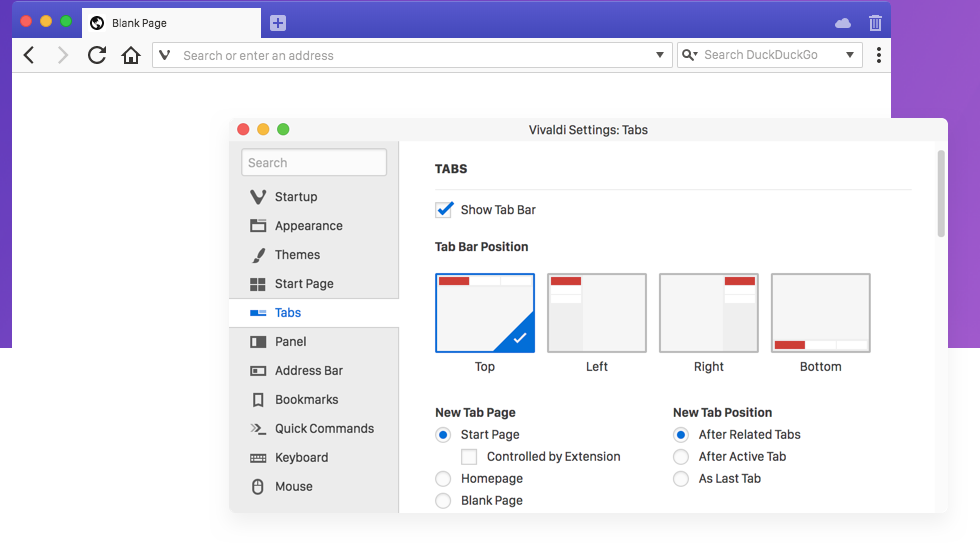Open the Keyboard settings section
This screenshot has width=980, height=551.
(x=314, y=458)
